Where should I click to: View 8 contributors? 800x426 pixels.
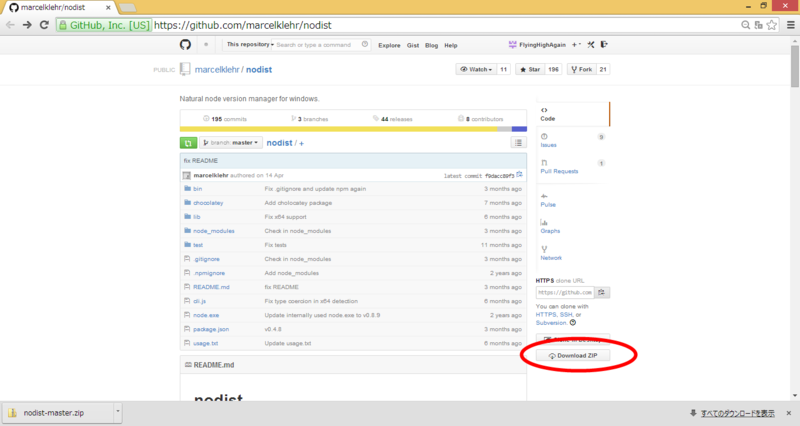click(481, 119)
